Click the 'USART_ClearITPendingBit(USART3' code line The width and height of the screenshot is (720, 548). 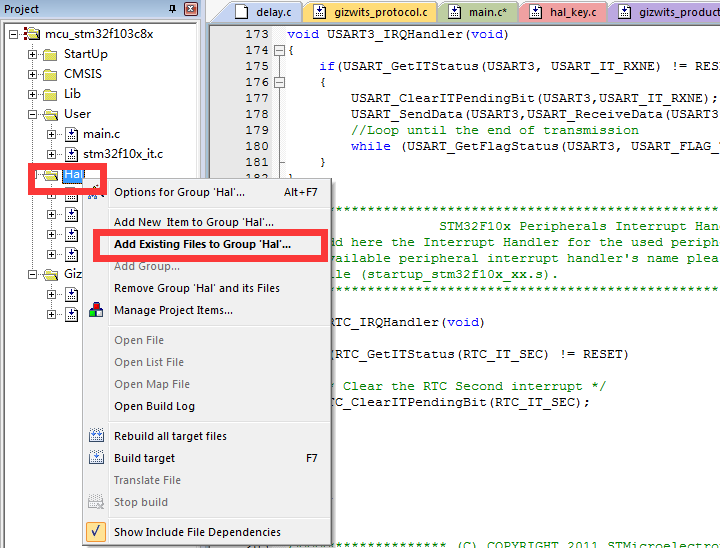pyautogui.click(x=534, y=98)
